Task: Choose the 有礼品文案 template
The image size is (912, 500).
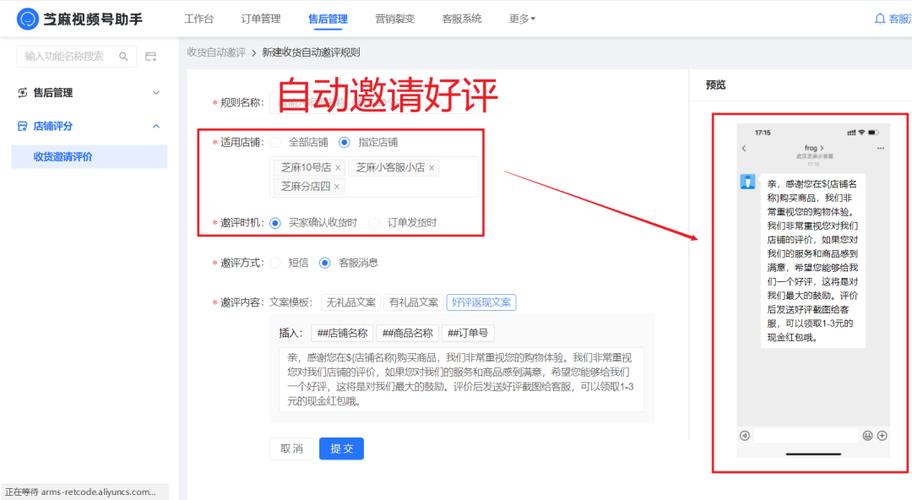Action: point(414,302)
